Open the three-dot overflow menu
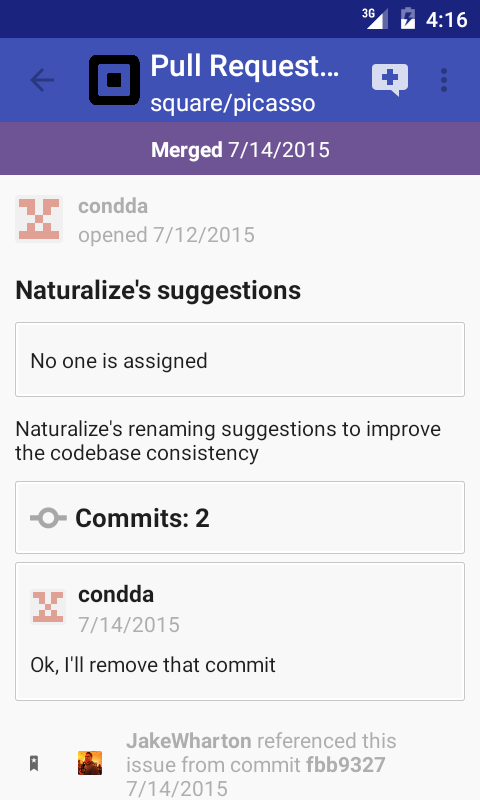Image resolution: width=480 pixels, height=800 pixels. point(444,80)
